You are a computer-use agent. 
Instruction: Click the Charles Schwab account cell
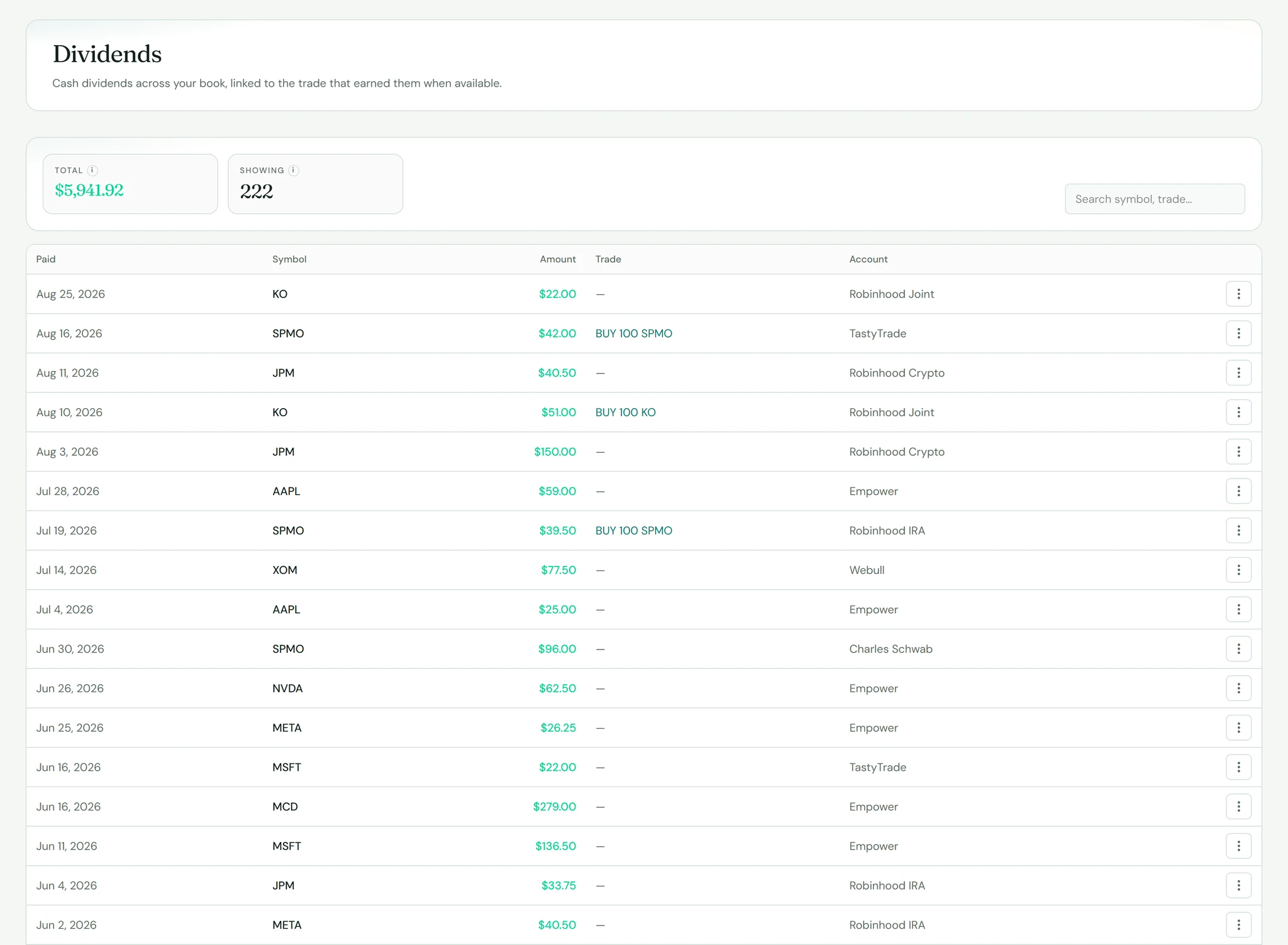coord(891,649)
